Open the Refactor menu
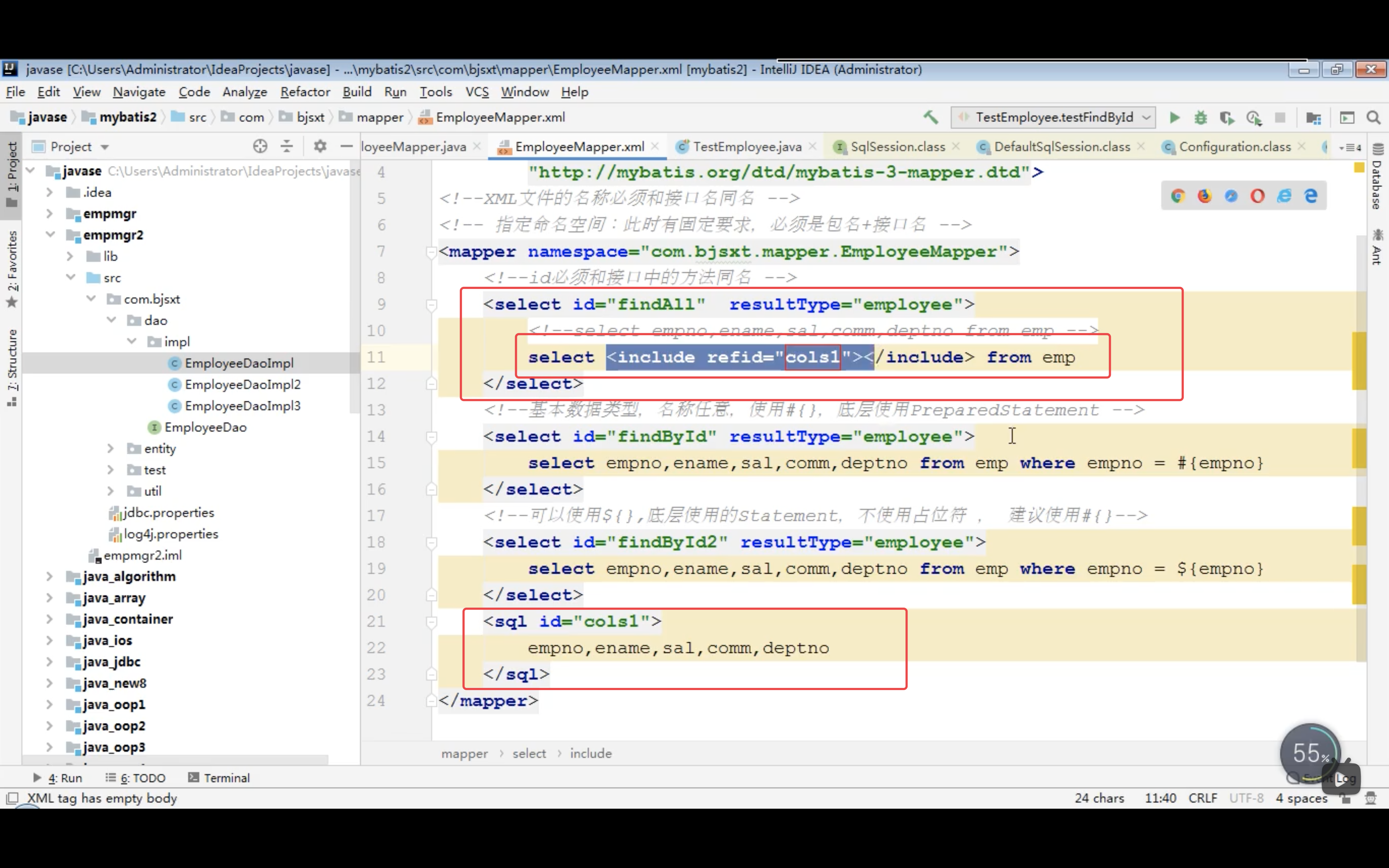 coord(305,92)
